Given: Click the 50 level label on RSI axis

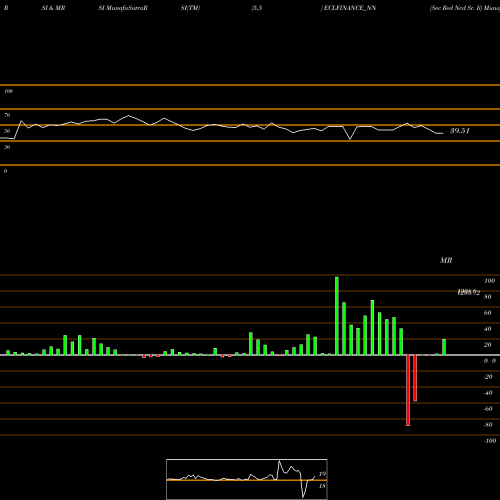Looking at the screenshot, I should [7, 131].
